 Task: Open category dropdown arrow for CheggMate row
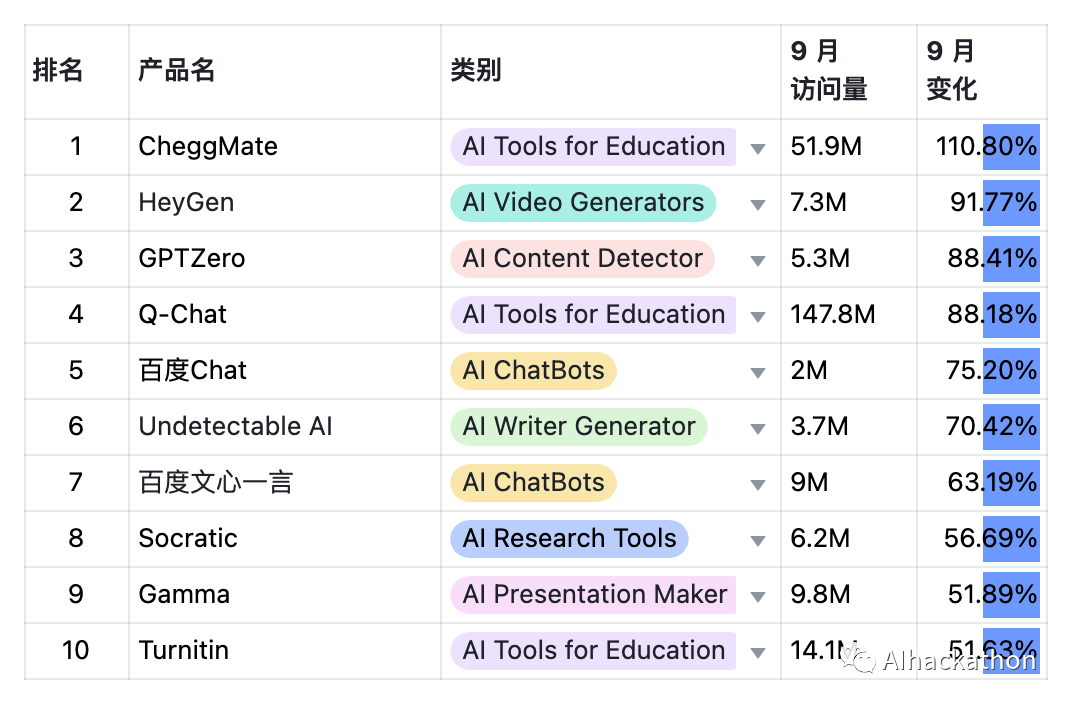pos(757,148)
